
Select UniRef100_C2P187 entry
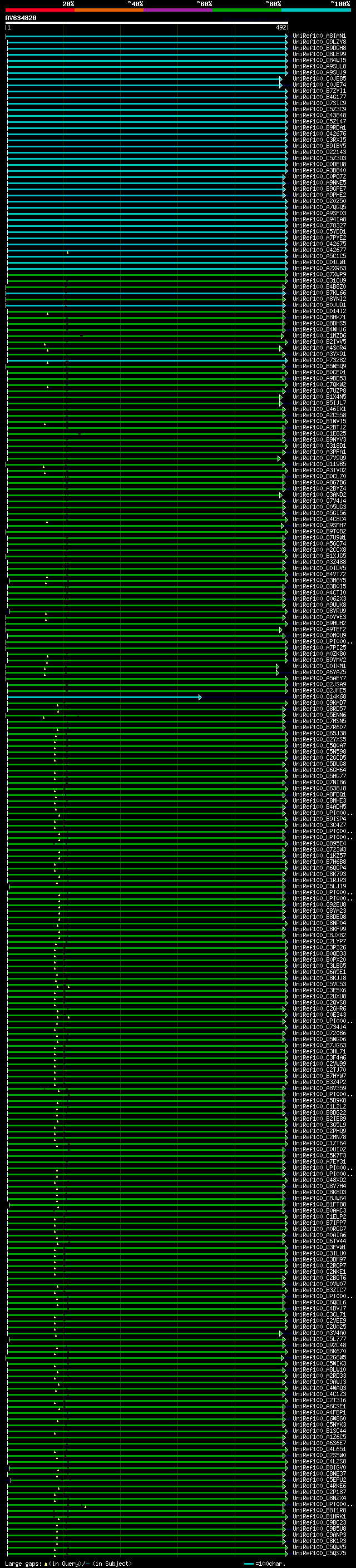[319, 1492]
